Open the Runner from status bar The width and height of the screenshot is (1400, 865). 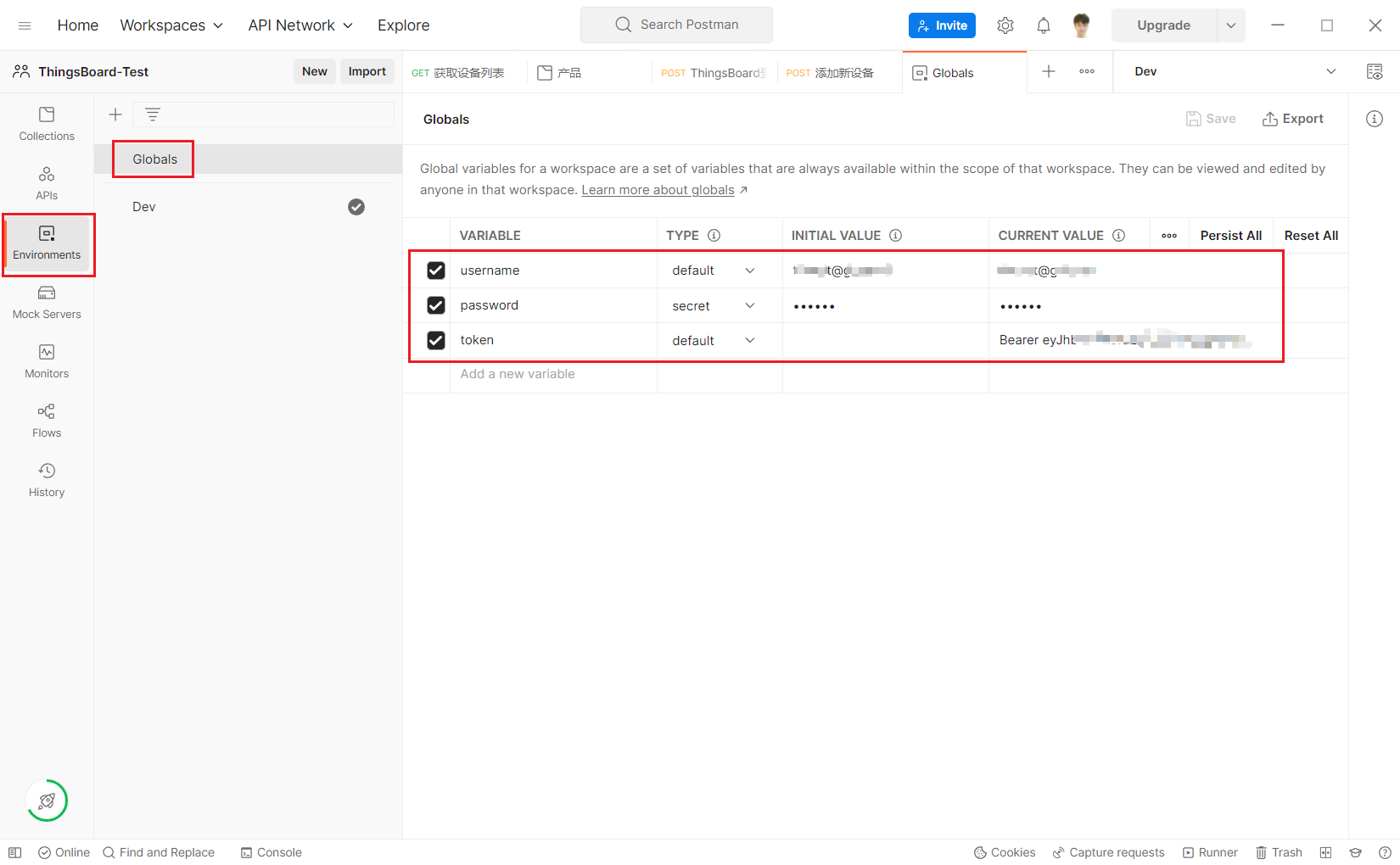1210,852
